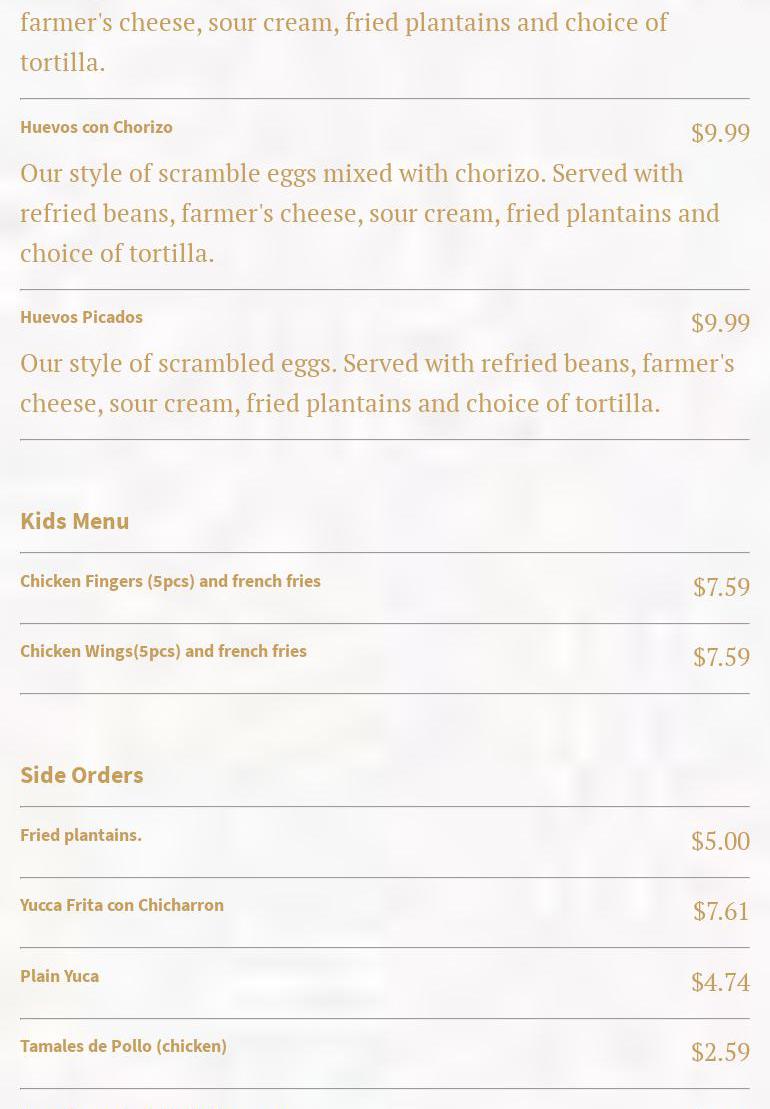This screenshot has height=1109, width=770.
Task: Open Yucca Frita con Chicharron item
Action: click(x=122, y=905)
